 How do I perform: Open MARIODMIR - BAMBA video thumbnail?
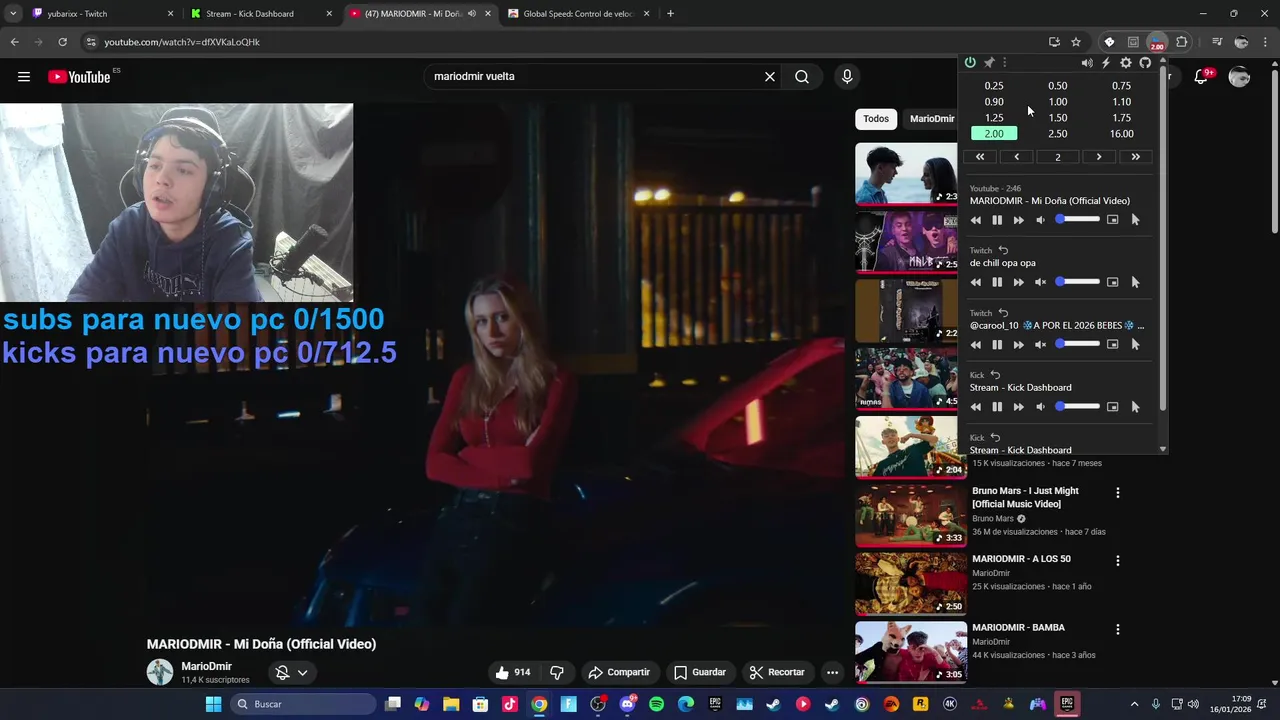click(911, 652)
